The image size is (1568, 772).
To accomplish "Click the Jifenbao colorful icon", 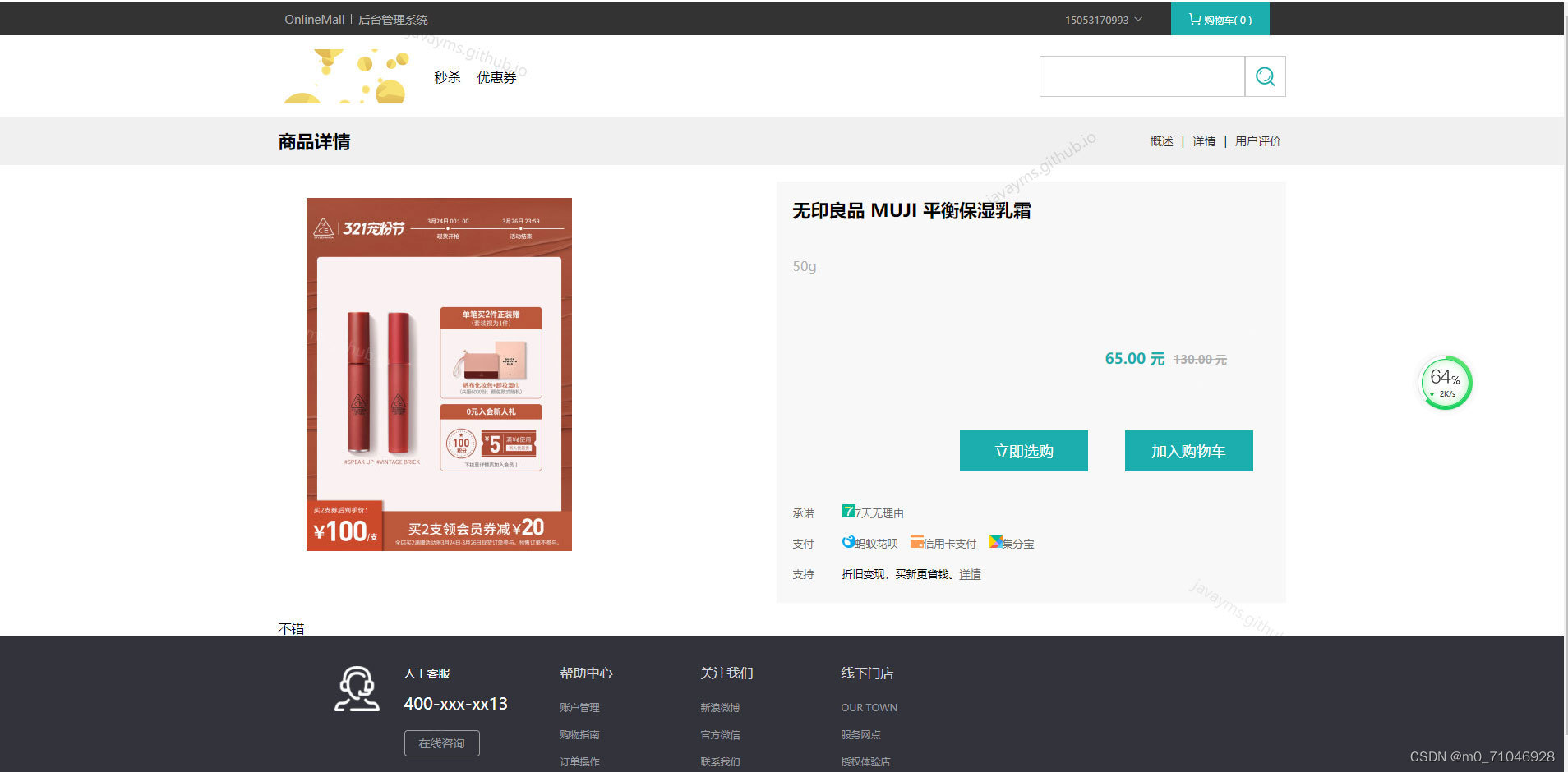I will [x=995, y=541].
